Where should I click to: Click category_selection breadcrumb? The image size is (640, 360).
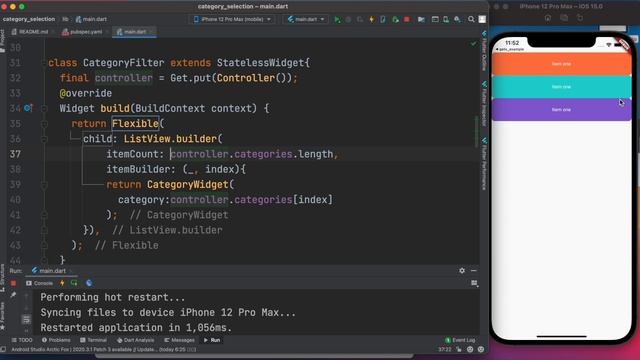pos(29,19)
